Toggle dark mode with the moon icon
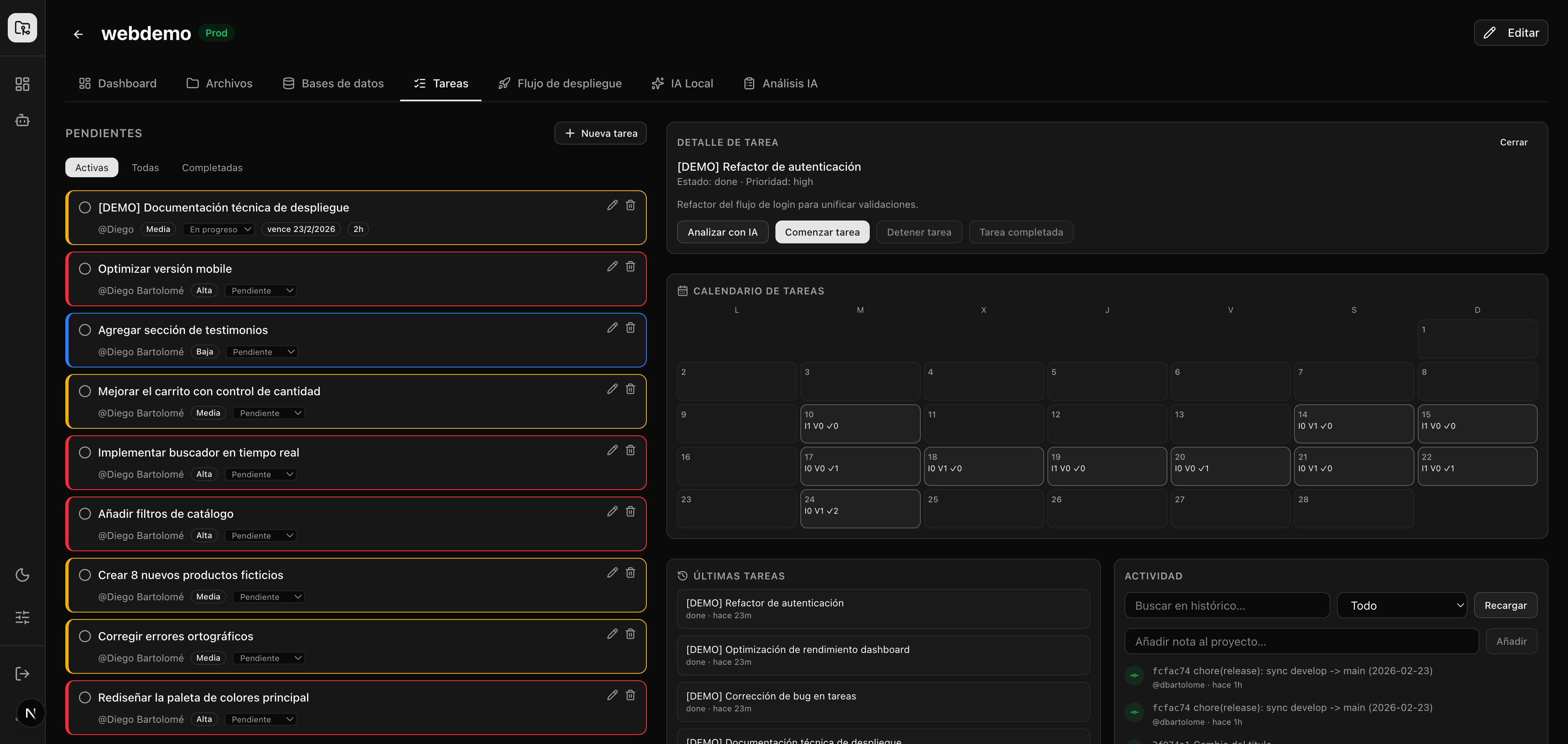Image resolution: width=1568 pixels, height=744 pixels. click(22, 575)
